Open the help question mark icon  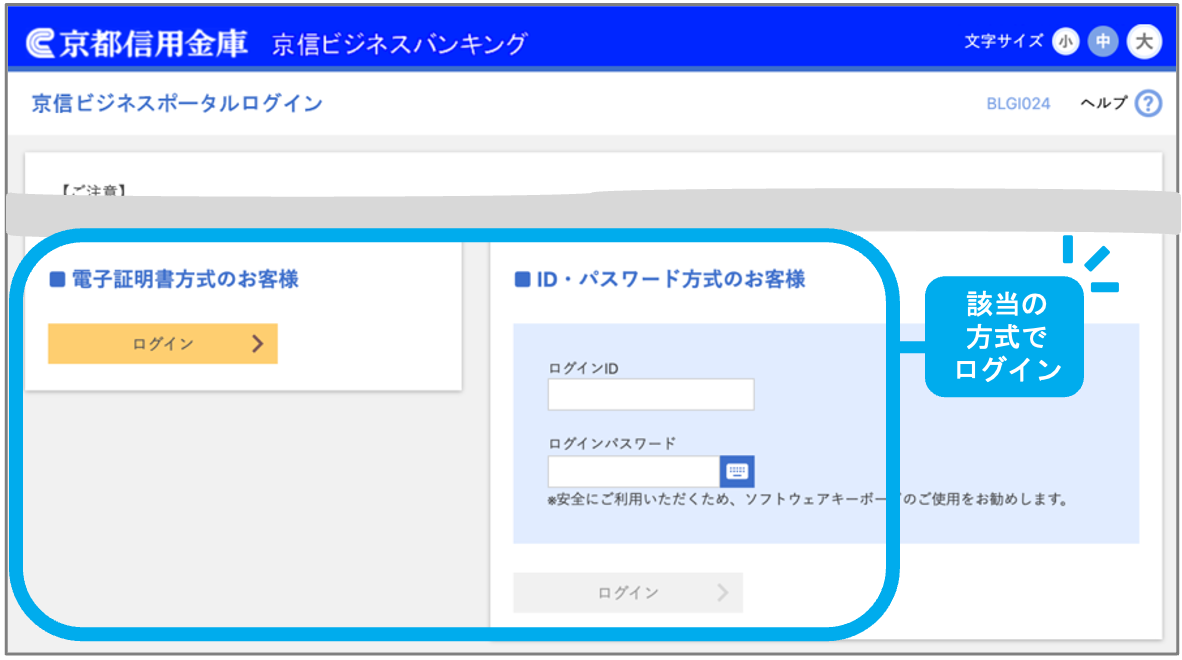[1148, 103]
